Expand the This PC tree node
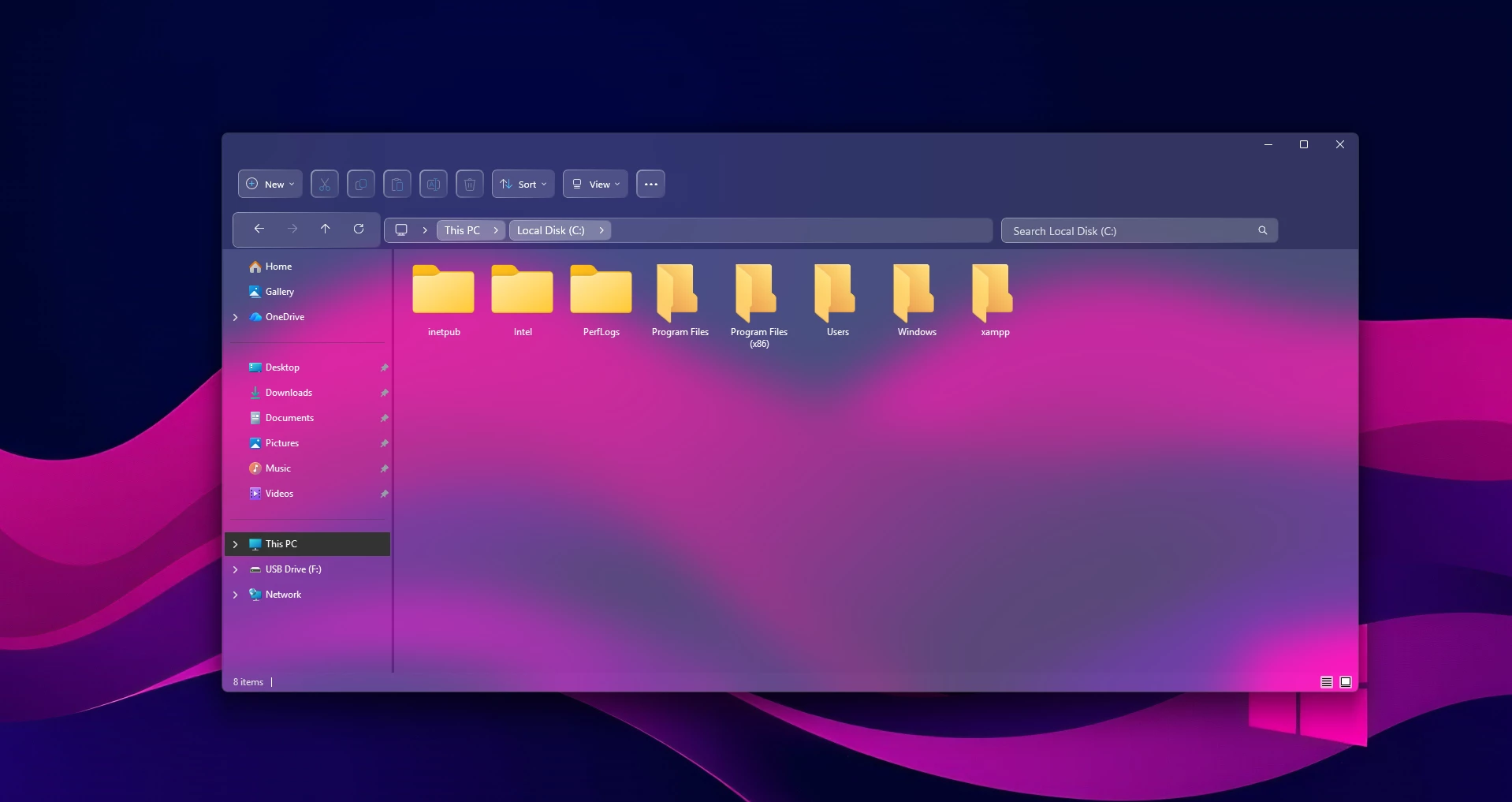This screenshot has height=802, width=1512. point(235,544)
